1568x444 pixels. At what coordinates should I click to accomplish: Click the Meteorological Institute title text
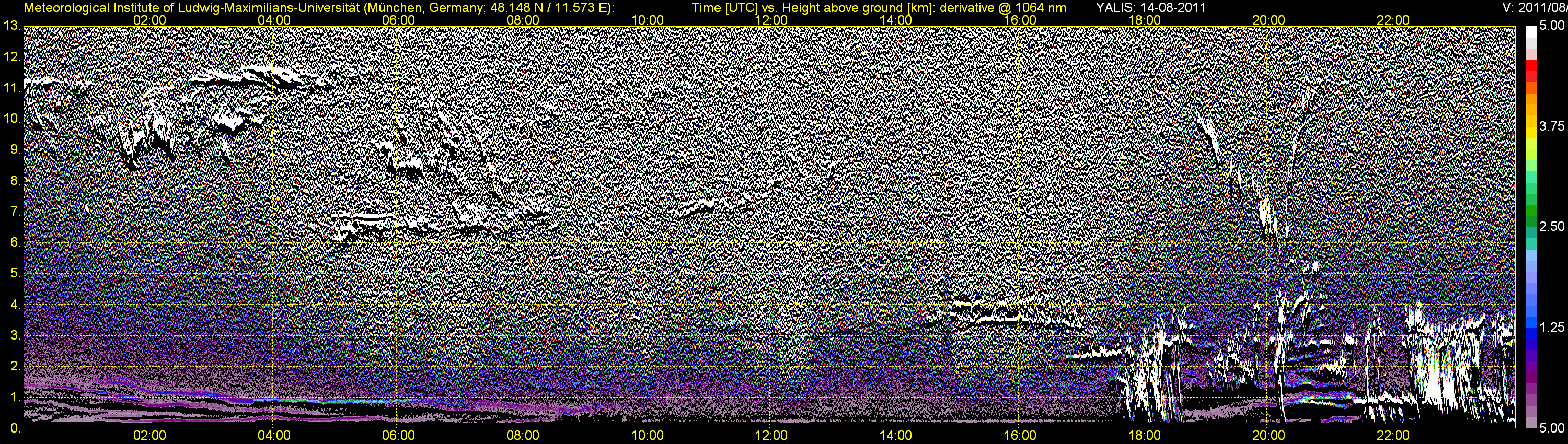click(318, 7)
